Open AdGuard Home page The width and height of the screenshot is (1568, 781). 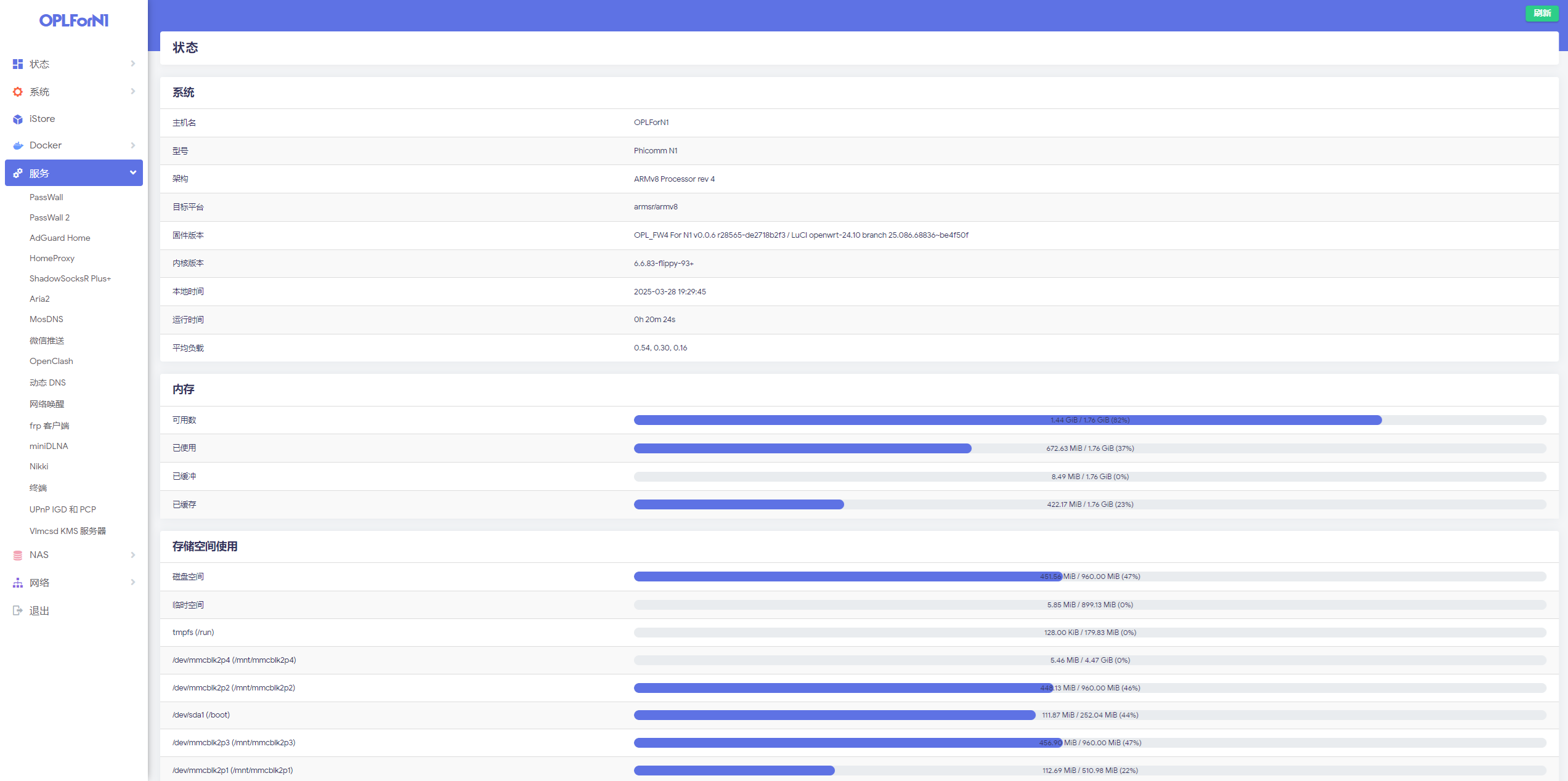click(60, 238)
